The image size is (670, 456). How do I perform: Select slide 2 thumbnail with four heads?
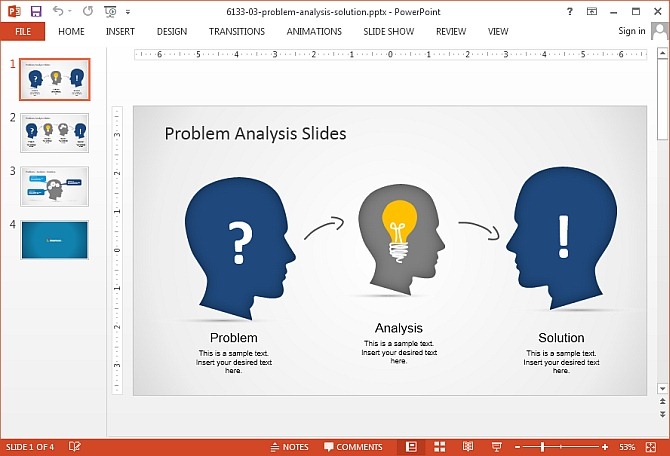(x=55, y=133)
